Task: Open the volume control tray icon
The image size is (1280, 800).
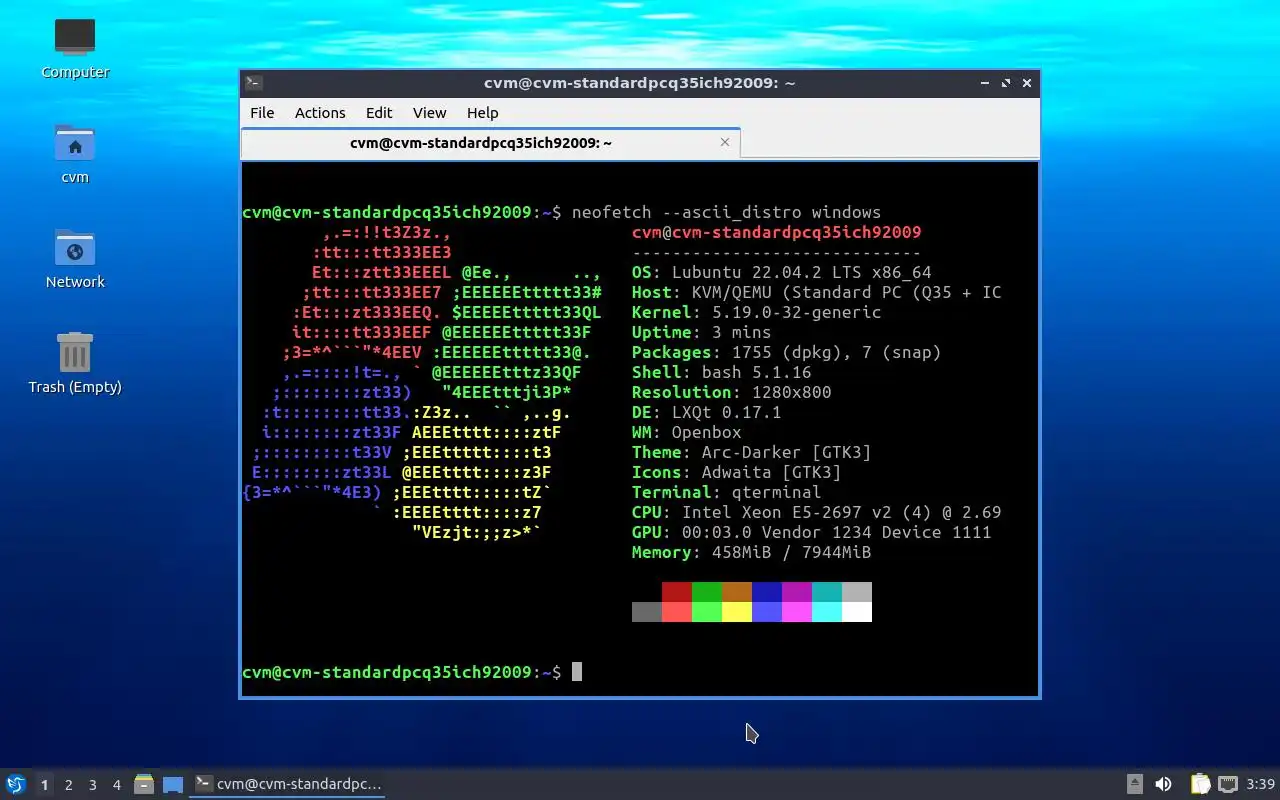Action: (x=1163, y=784)
